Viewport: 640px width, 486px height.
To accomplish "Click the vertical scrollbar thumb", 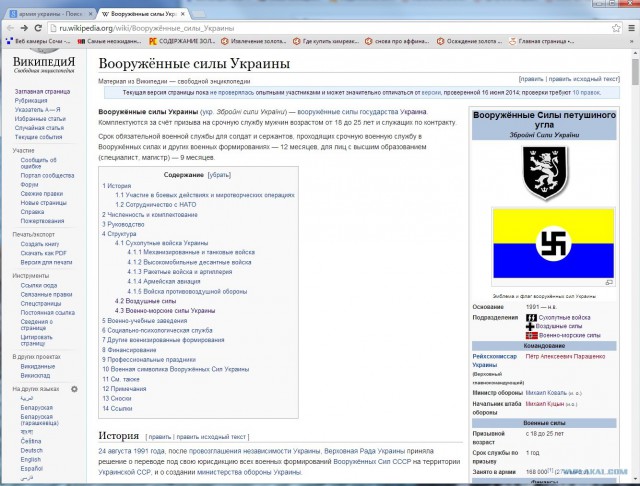I will (635, 71).
